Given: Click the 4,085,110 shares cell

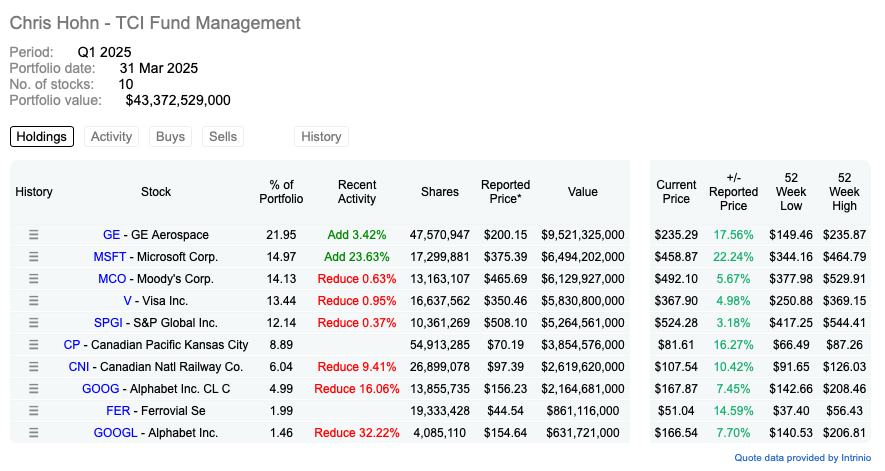Looking at the screenshot, I should [440, 433].
